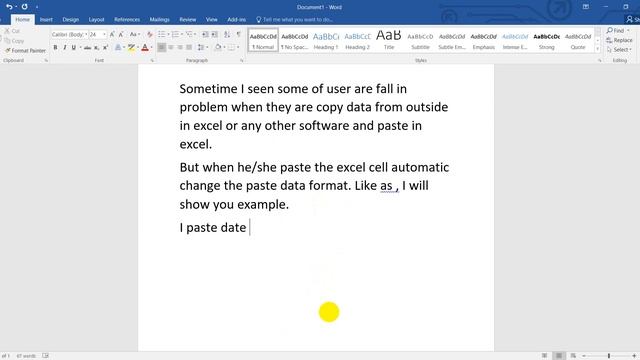Viewport: 640px width, 360px height.
Task: Open the Paragraph dialog launcher
Action: point(242,60)
